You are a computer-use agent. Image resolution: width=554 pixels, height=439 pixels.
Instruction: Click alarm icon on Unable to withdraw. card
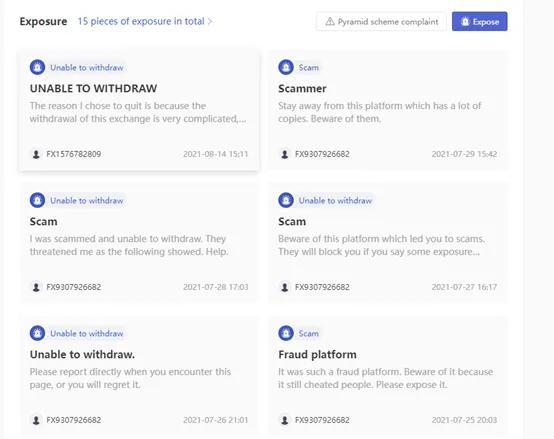pyautogui.click(x=37, y=333)
